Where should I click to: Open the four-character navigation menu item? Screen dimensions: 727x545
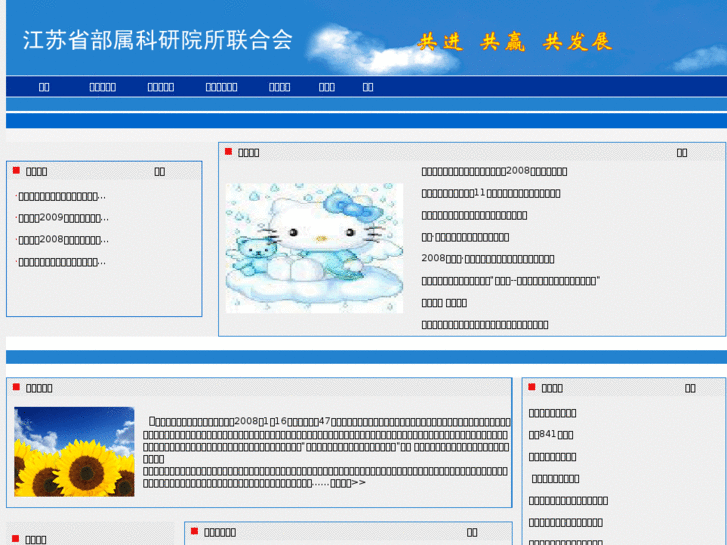tap(279, 87)
